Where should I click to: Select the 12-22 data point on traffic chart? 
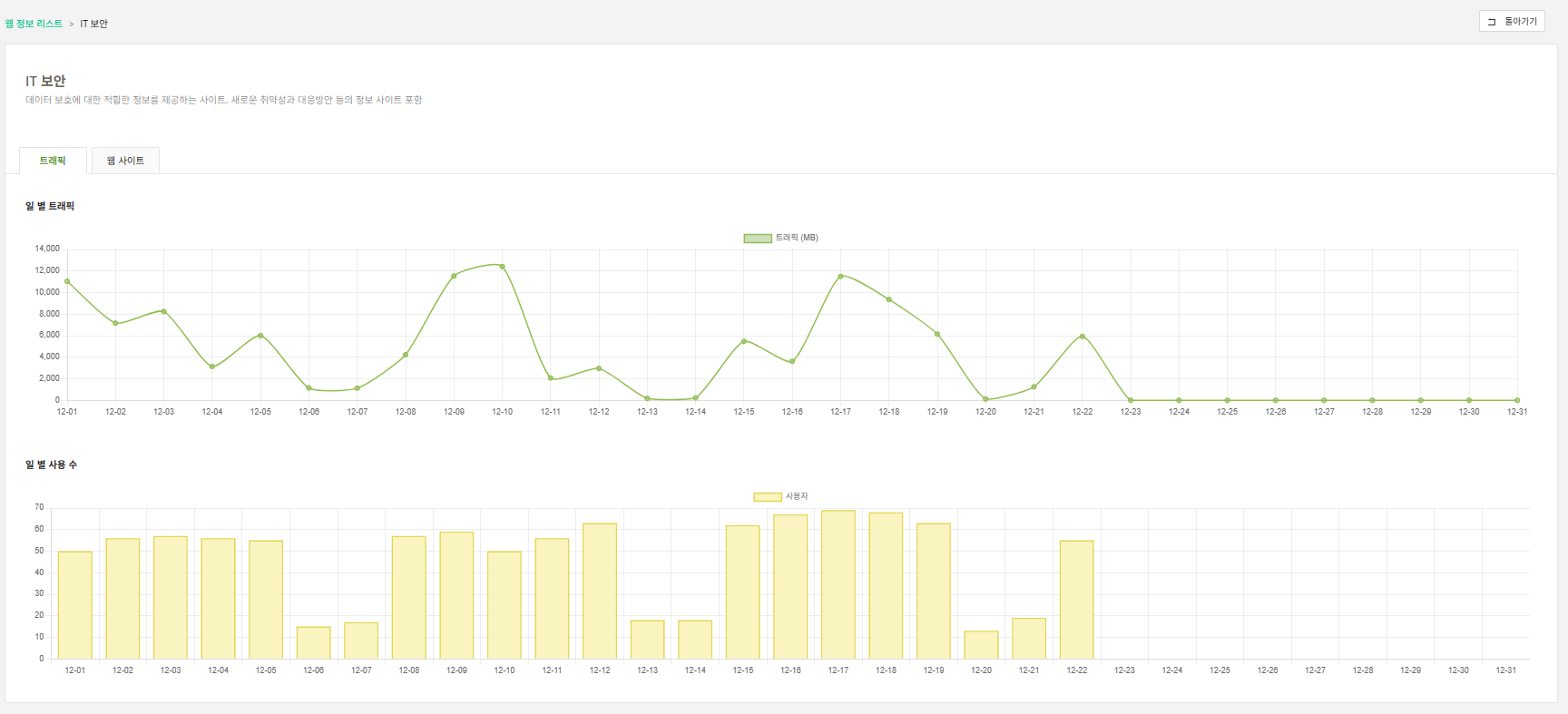click(x=1082, y=337)
